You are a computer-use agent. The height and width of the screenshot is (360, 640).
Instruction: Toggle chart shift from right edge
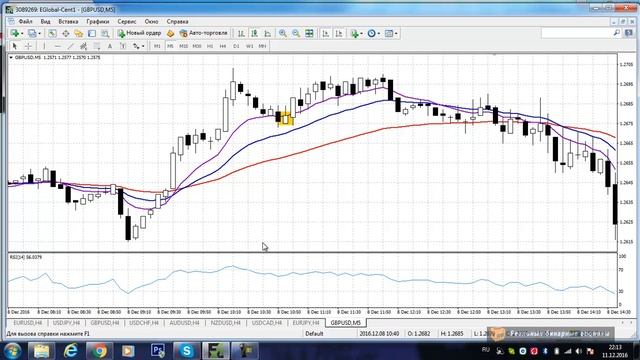pyautogui.click(x=339, y=33)
